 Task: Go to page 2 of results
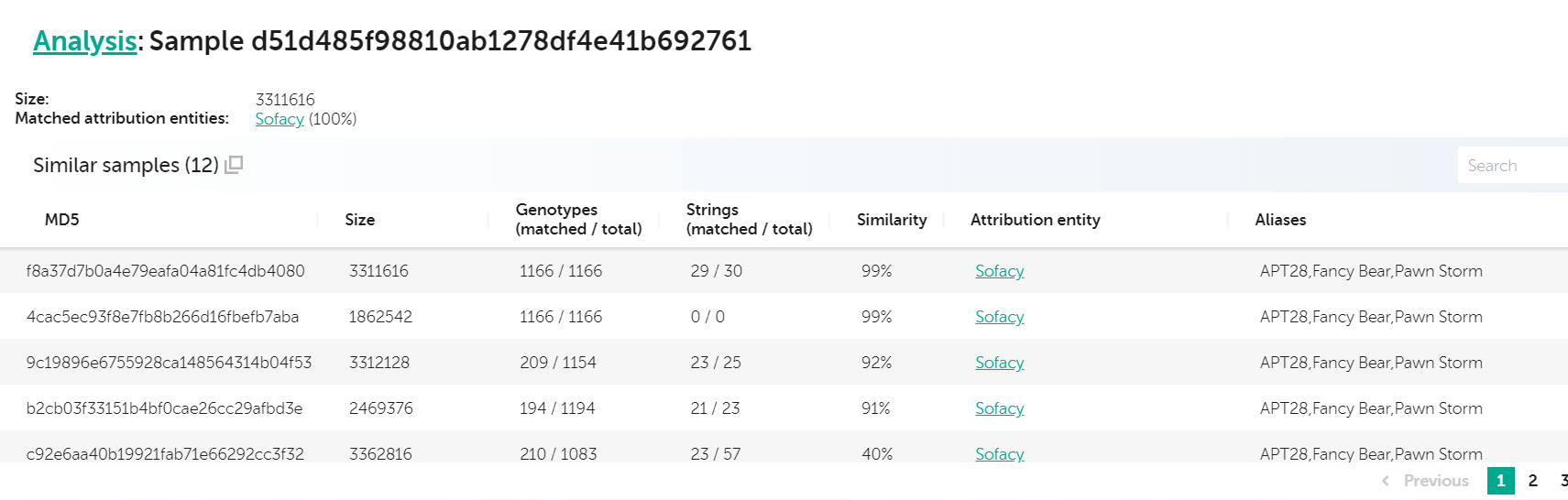pos(1532,481)
